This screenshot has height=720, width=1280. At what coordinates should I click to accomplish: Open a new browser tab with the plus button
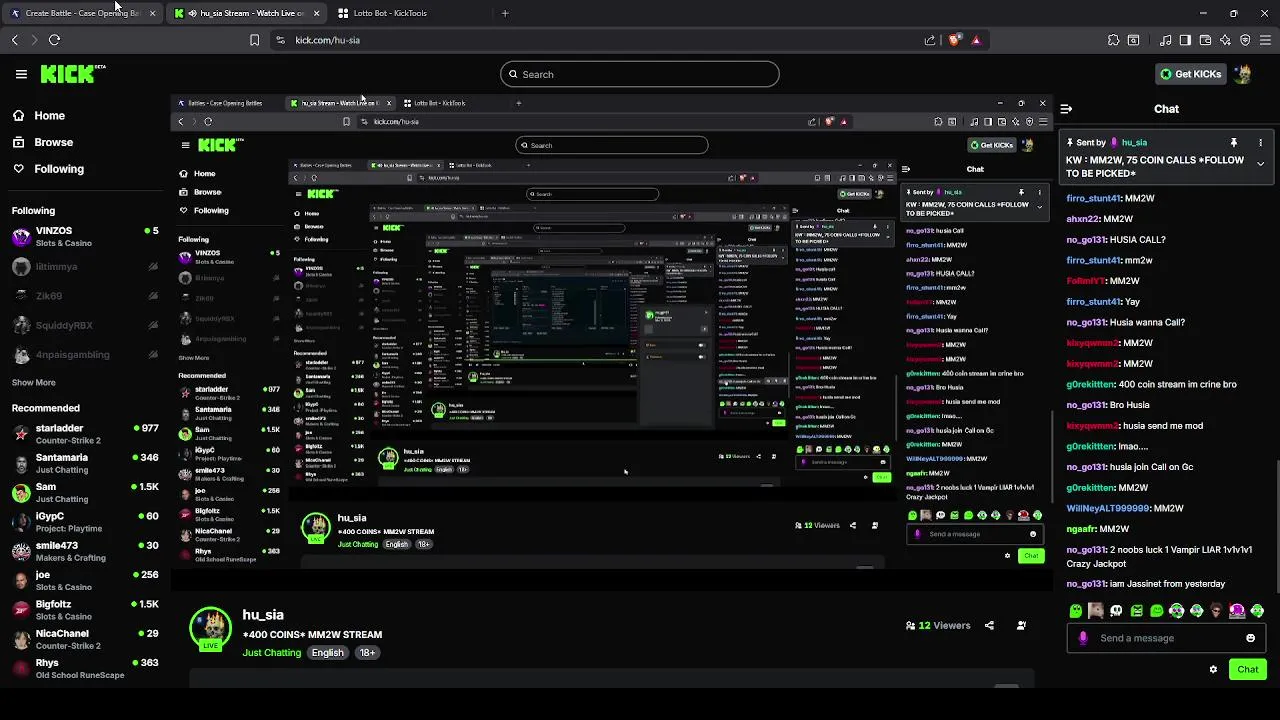pos(505,13)
